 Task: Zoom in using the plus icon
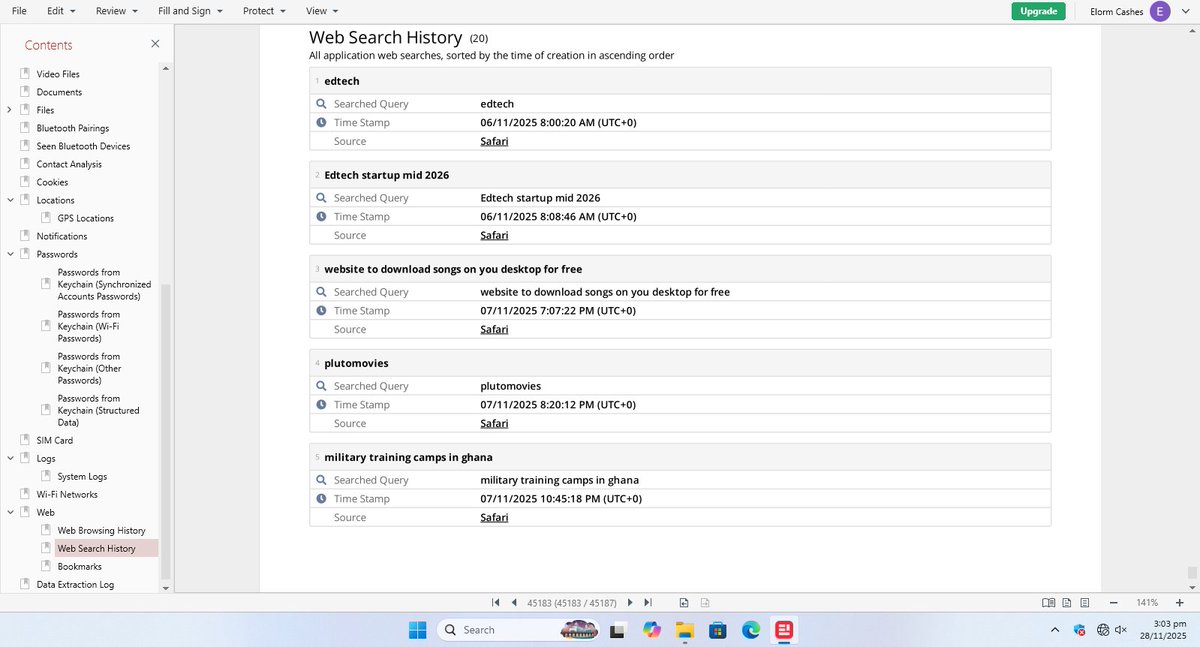click(x=1178, y=602)
